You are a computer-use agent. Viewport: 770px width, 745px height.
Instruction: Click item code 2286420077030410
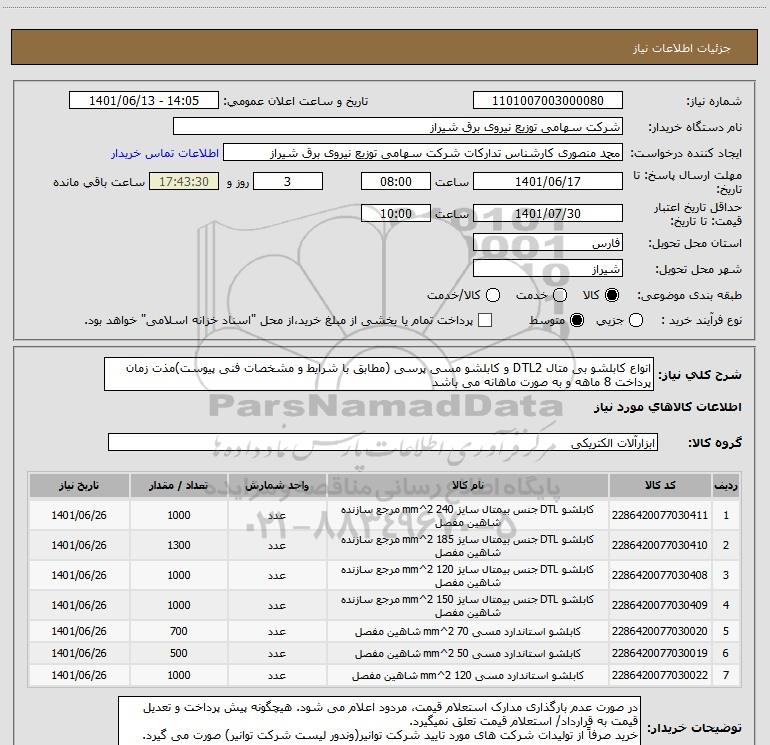(x=660, y=545)
